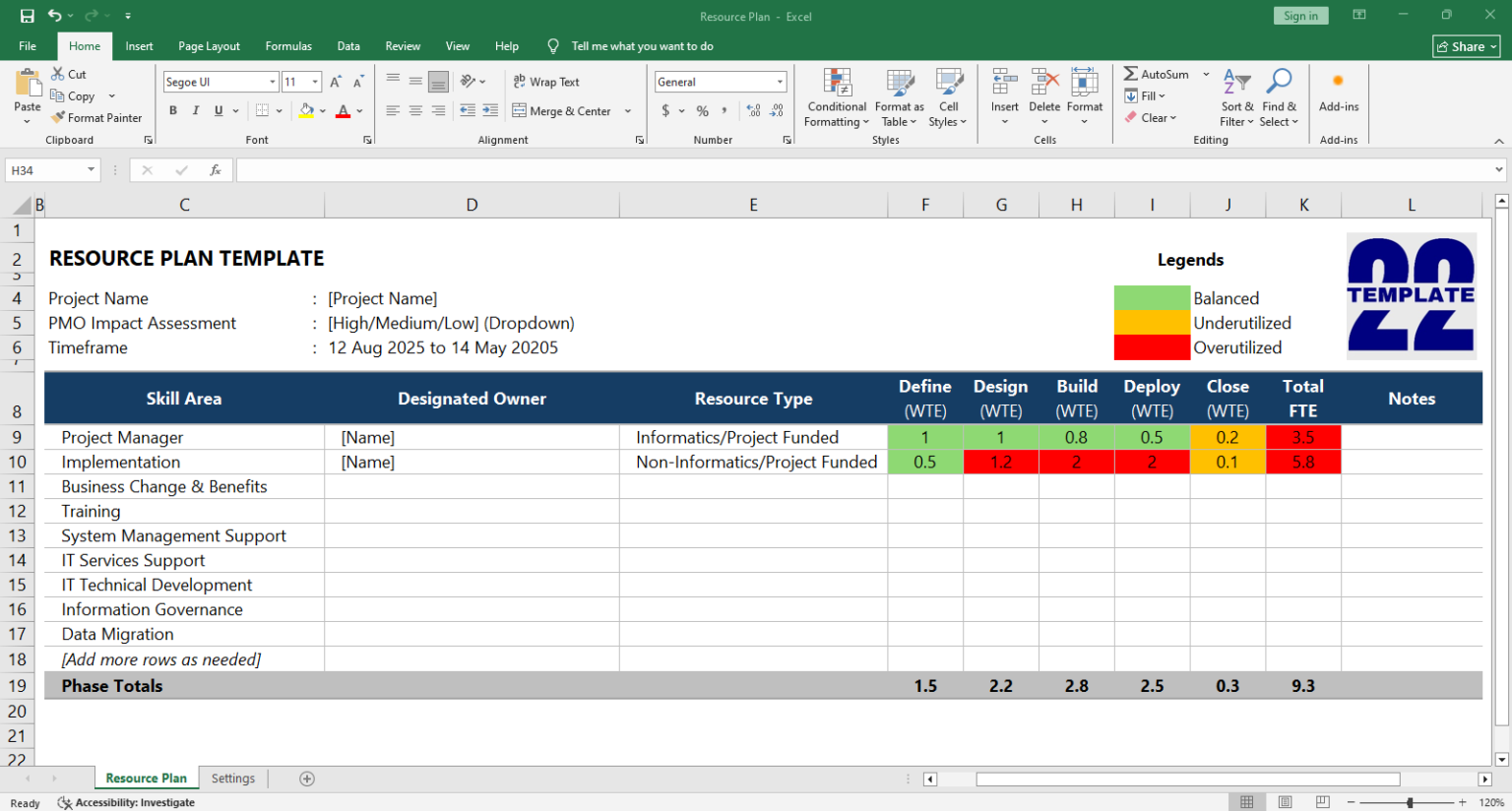Align text to the right
This screenshot has height=811, width=1512.
[x=438, y=111]
